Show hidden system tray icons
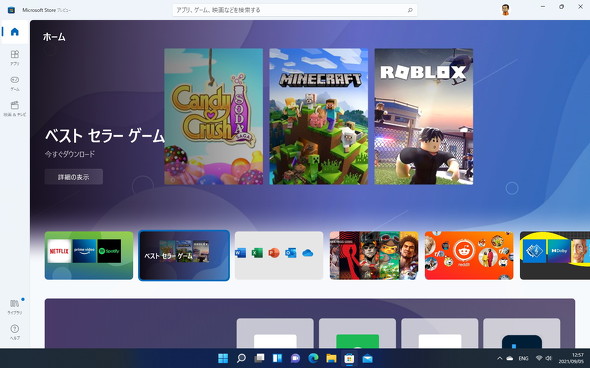This screenshot has width=590, height=368. coord(499,359)
